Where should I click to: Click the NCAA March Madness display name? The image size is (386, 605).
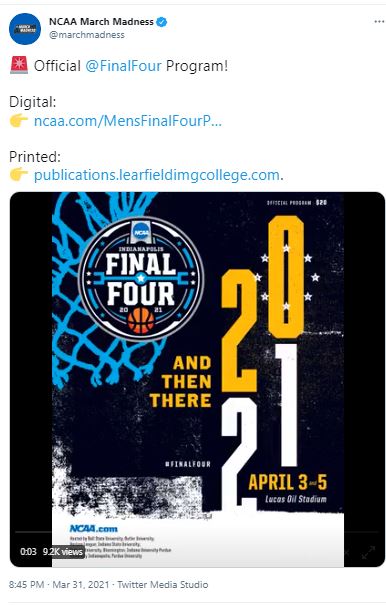pyautogui.click(x=101, y=22)
